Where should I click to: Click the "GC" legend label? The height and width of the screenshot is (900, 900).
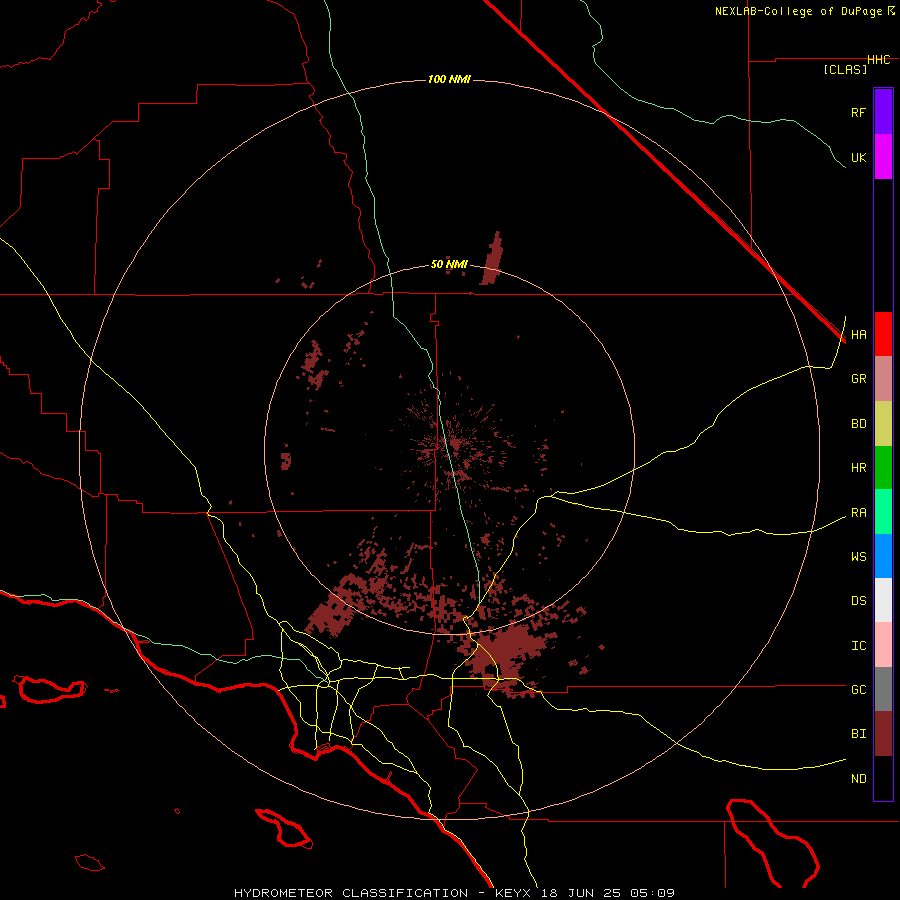coord(858,690)
